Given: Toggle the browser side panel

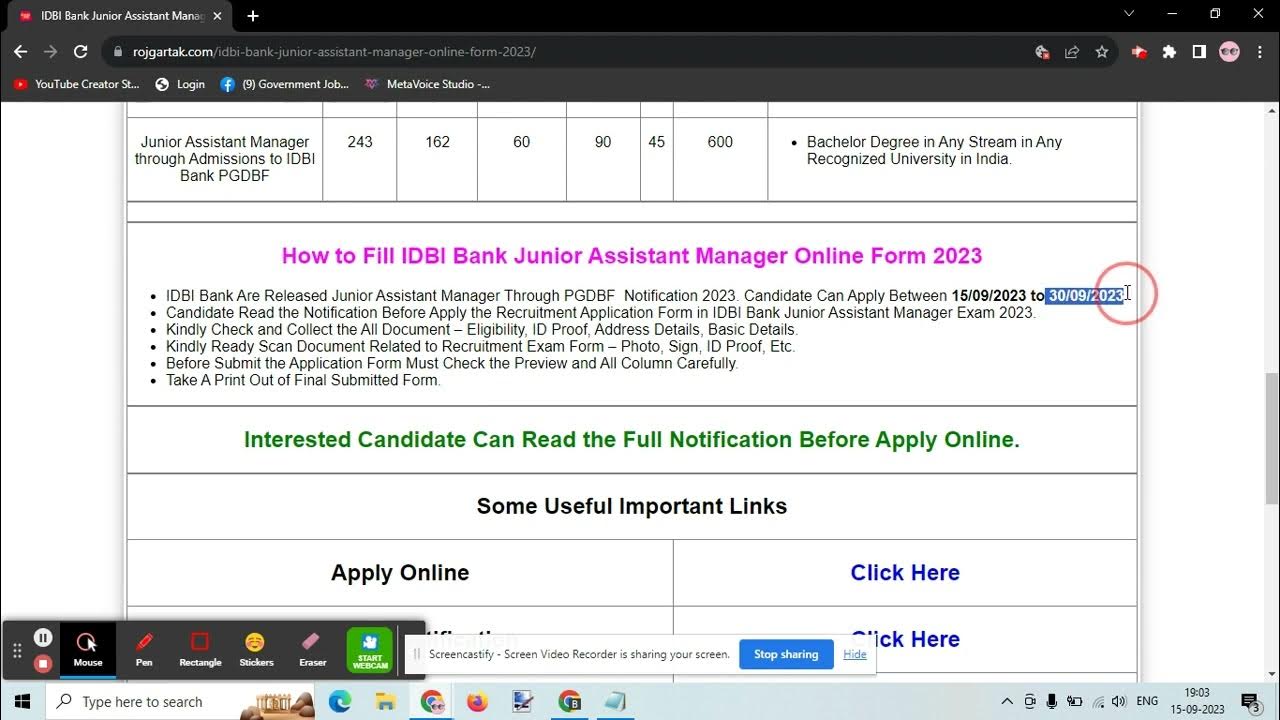Looking at the screenshot, I should coord(1199,52).
